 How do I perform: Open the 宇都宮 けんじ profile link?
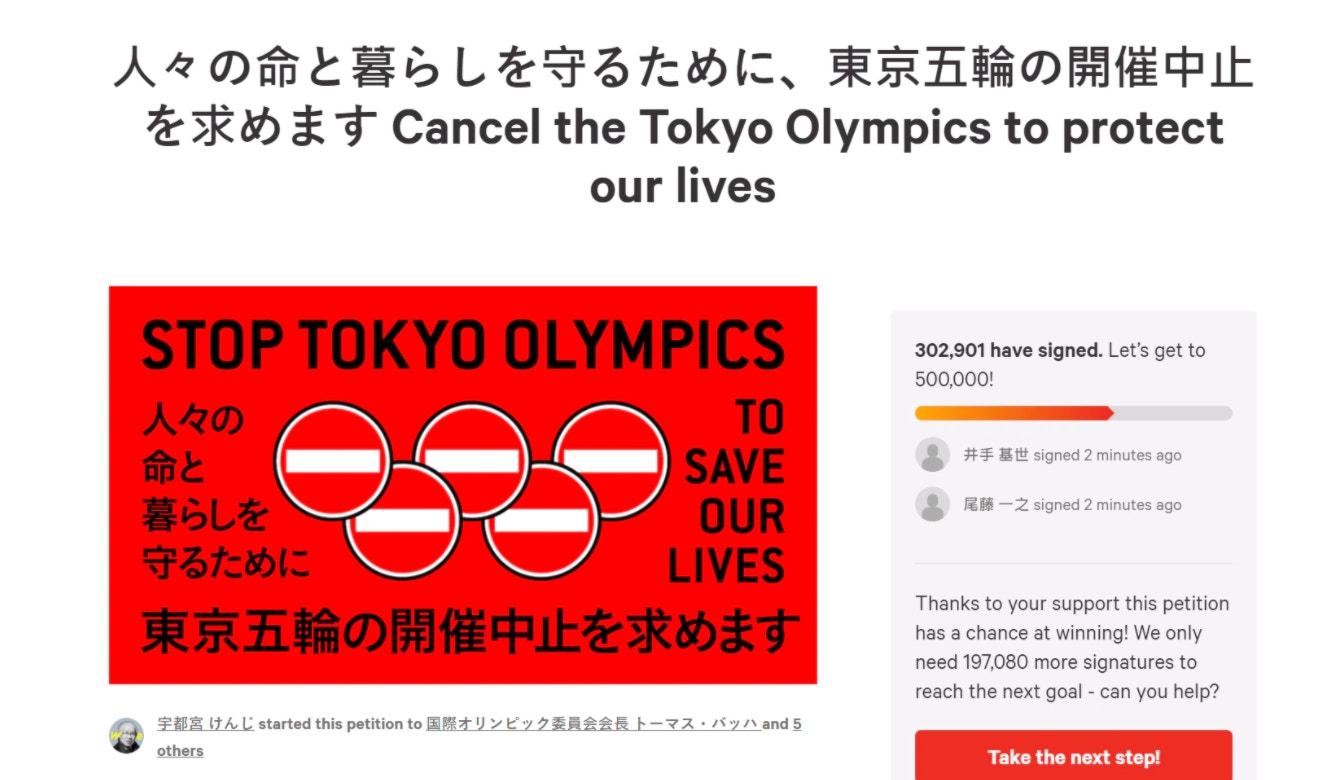click(205, 724)
